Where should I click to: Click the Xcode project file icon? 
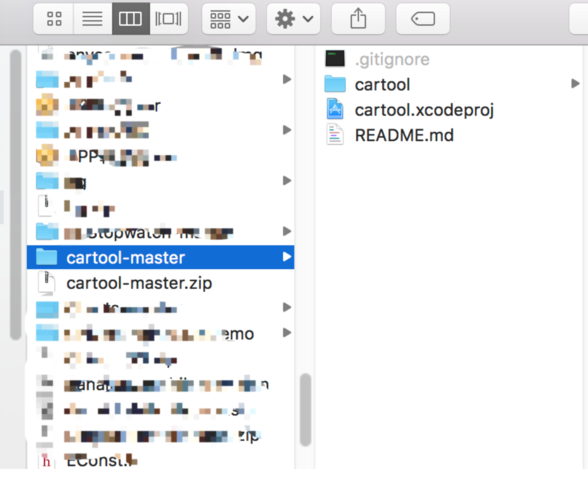[x=335, y=109]
